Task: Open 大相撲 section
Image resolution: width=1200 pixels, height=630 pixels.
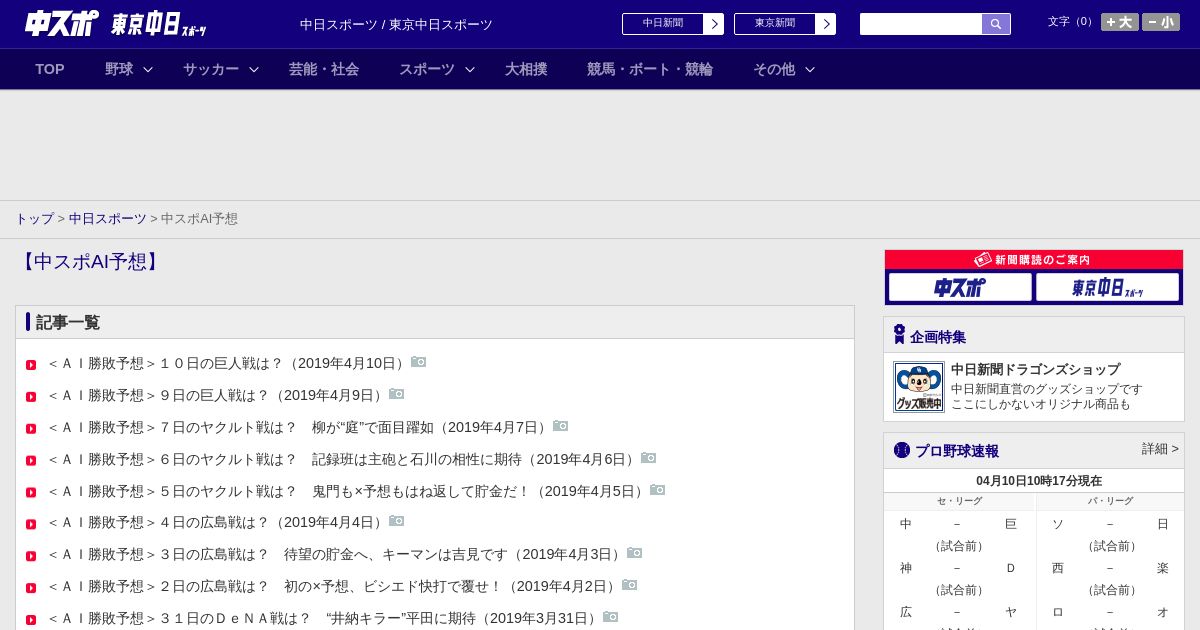Action: 526,69
